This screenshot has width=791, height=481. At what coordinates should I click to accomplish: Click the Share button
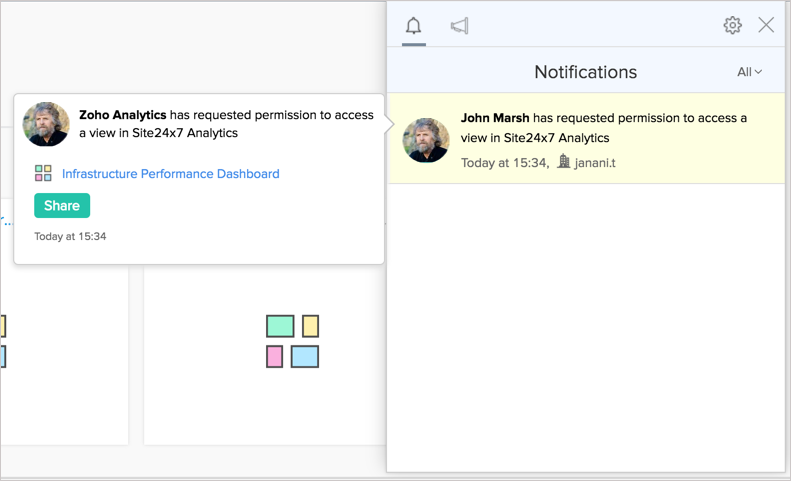click(x=62, y=205)
